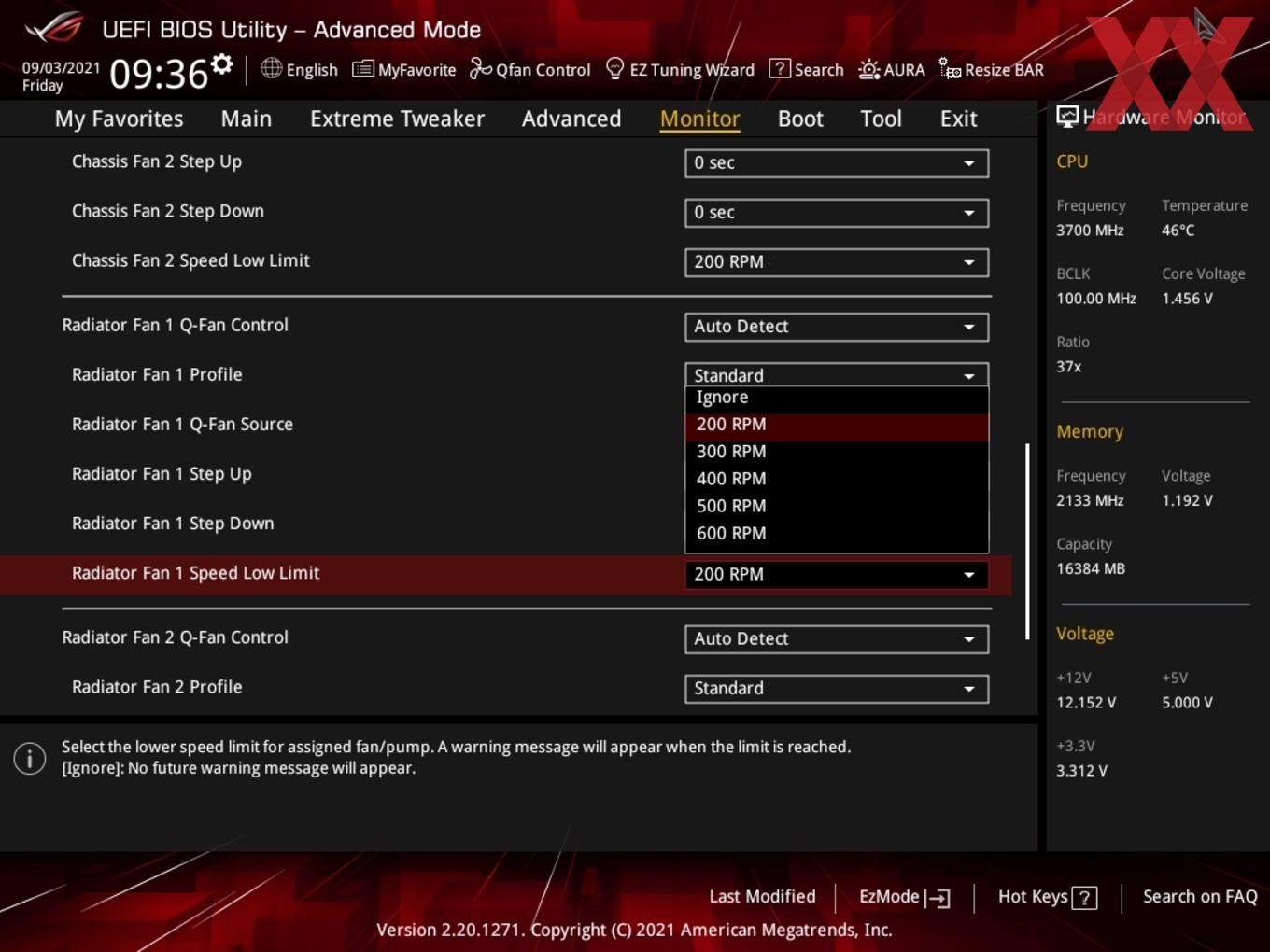Click the 09:36 clock display

coord(159,73)
